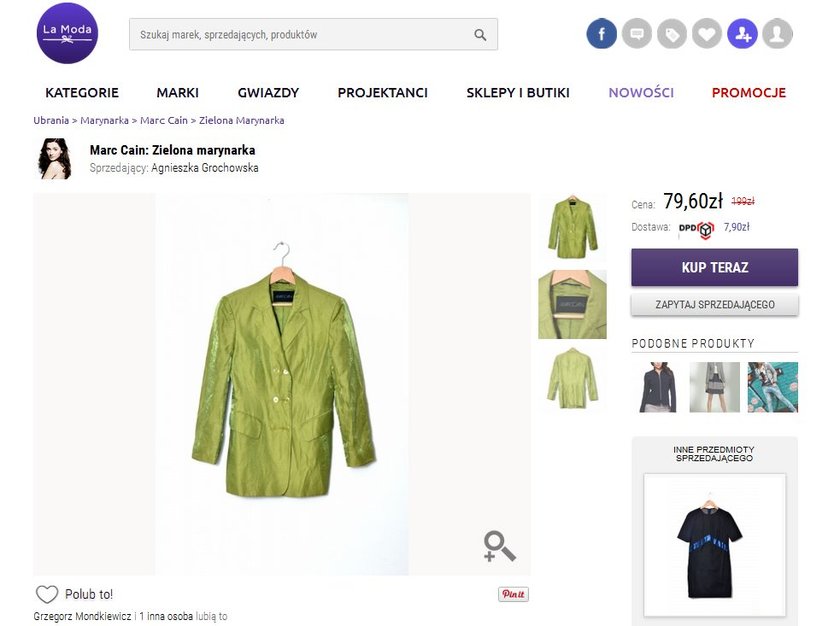Open the Nowości menu item

[x=641, y=92]
